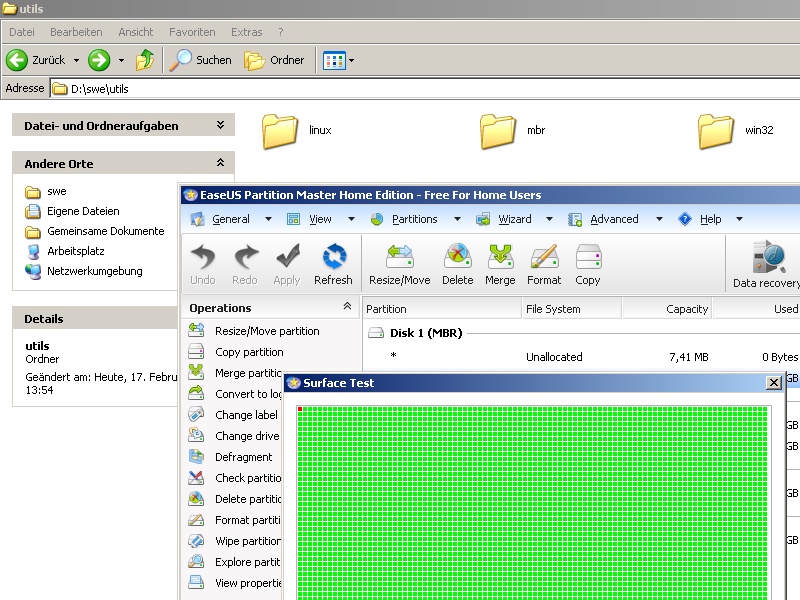Viewport: 800px width, 600px height.
Task: Open the Datei menu in Explorer
Action: 22,32
